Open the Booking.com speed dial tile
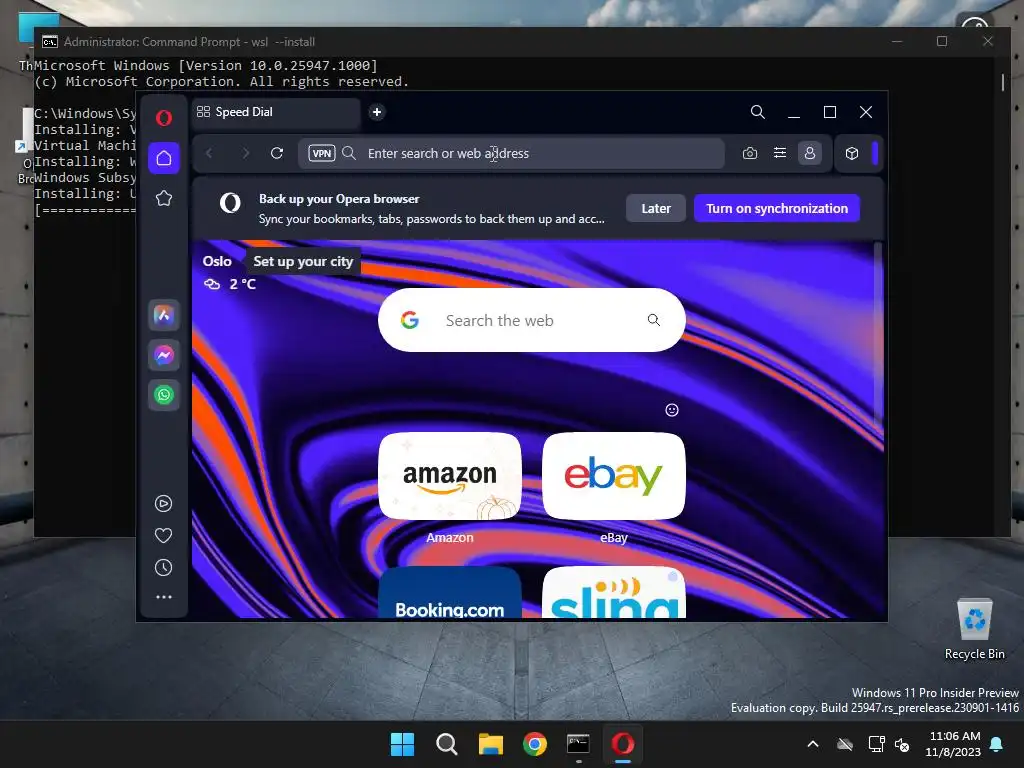Screen dimensions: 1024x768 click(450, 592)
